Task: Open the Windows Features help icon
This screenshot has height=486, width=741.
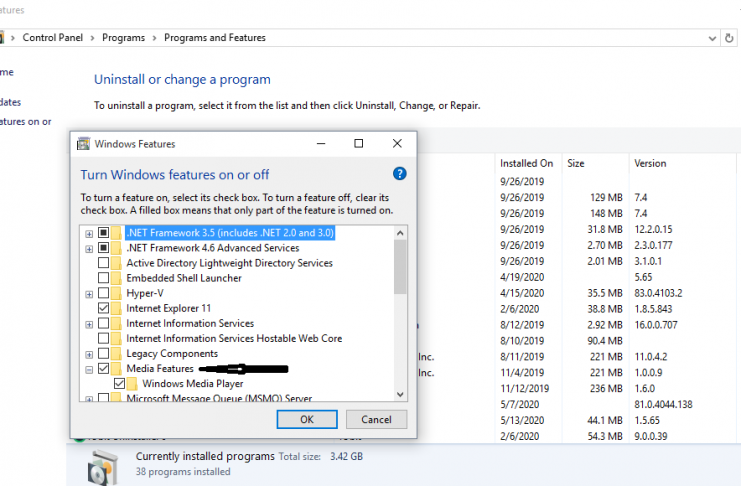Action: (x=399, y=174)
